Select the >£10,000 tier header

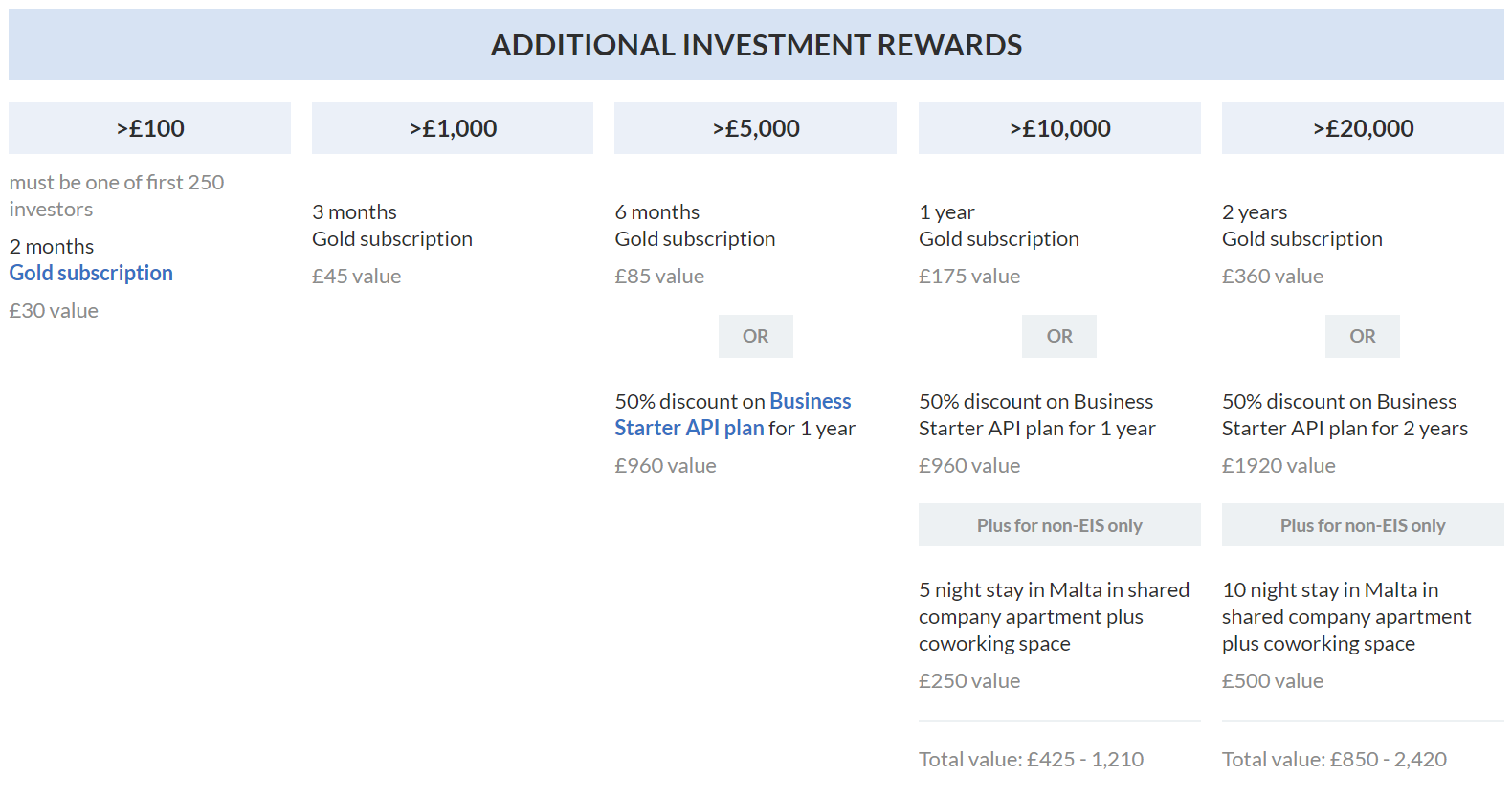[x=1059, y=128]
